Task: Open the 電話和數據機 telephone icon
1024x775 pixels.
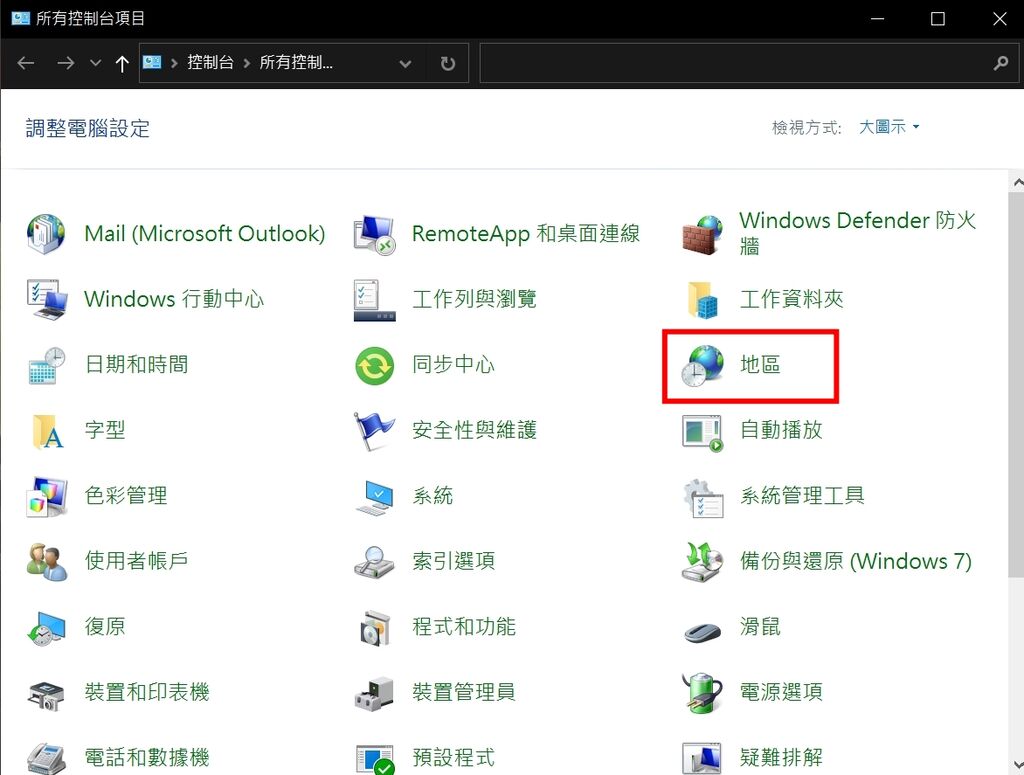Action: 47,758
